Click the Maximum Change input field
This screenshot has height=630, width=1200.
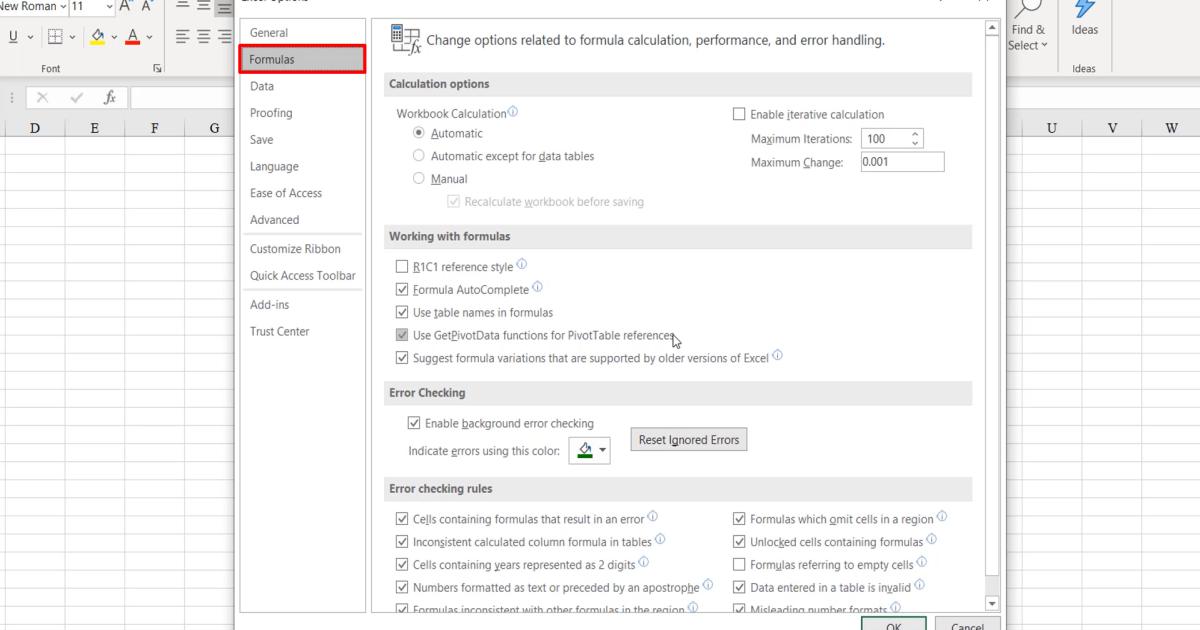[x=901, y=162]
